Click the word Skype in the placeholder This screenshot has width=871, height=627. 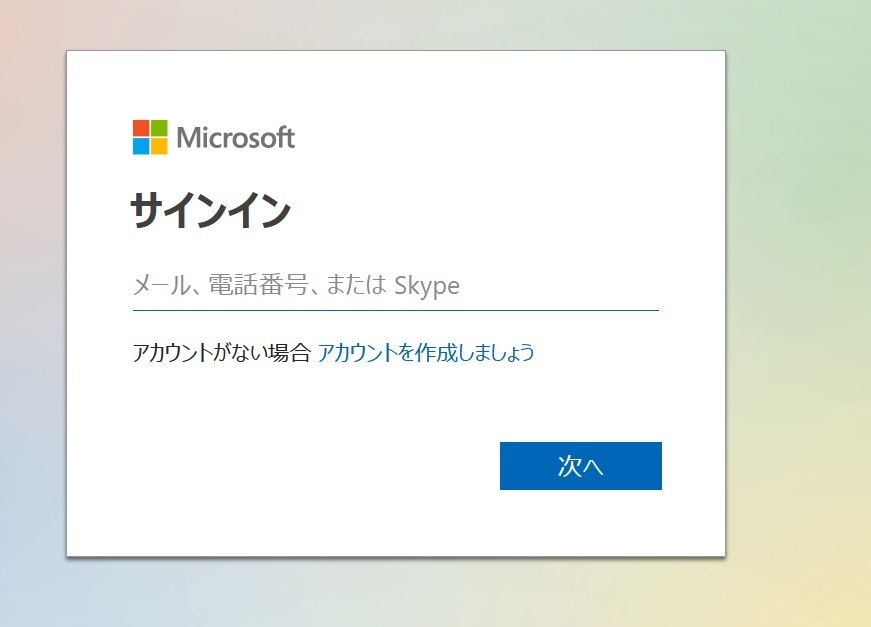(x=427, y=286)
